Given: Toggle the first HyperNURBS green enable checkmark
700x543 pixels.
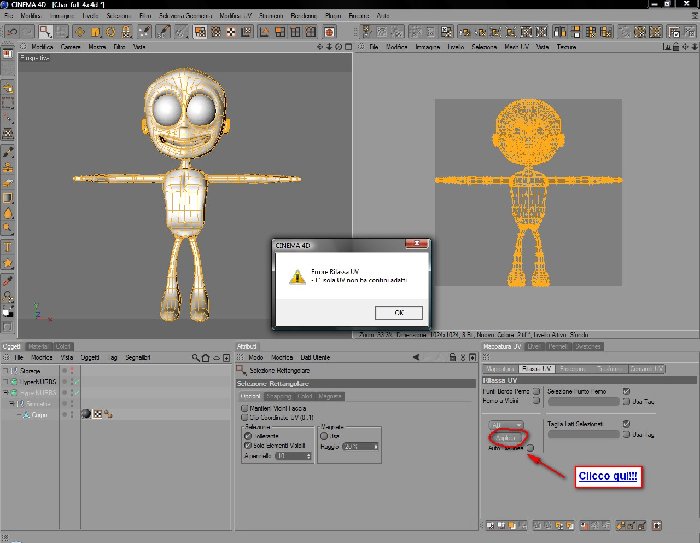Looking at the screenshot, I should (x=76, y=382).
